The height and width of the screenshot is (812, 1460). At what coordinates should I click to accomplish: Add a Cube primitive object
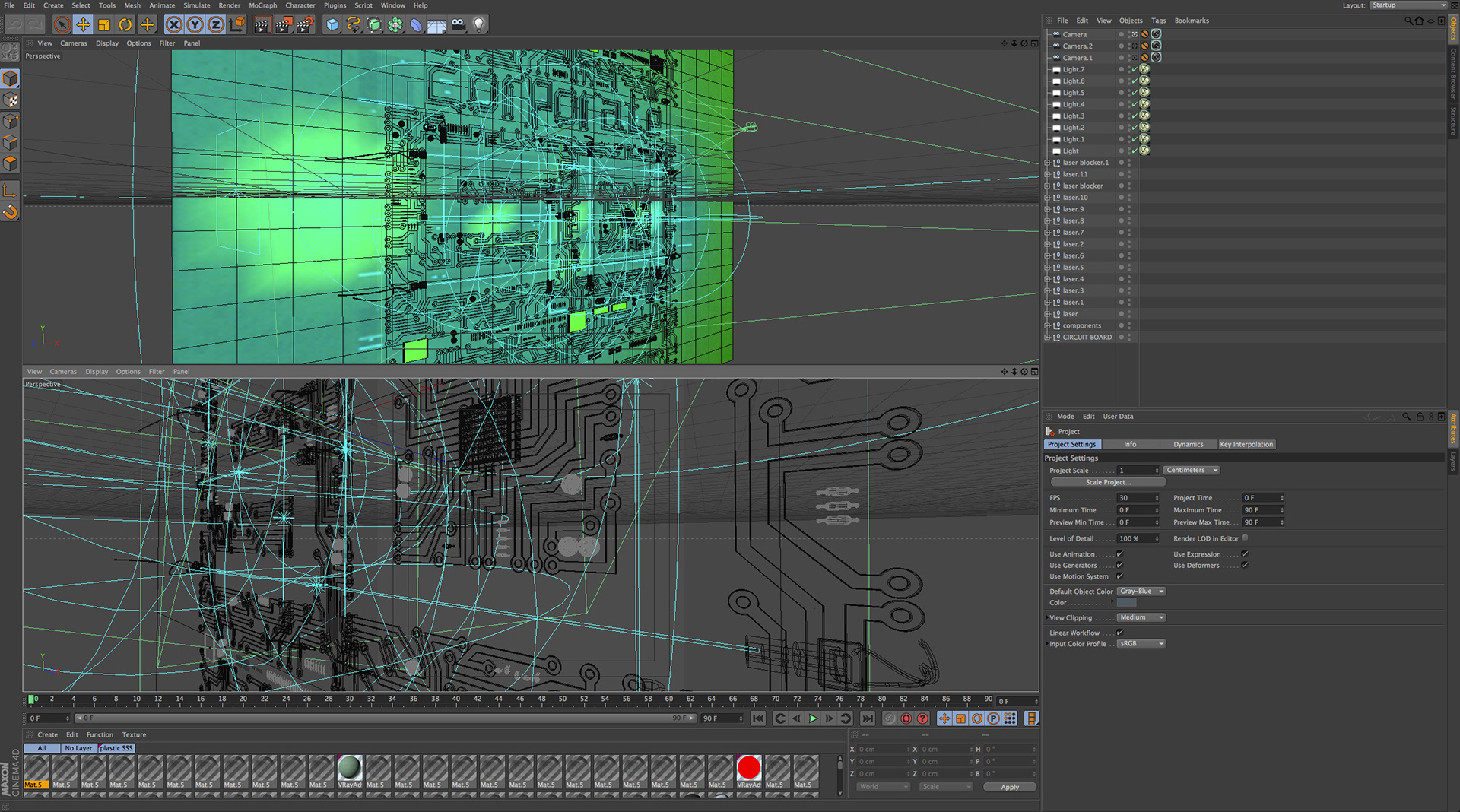(332, 25)
